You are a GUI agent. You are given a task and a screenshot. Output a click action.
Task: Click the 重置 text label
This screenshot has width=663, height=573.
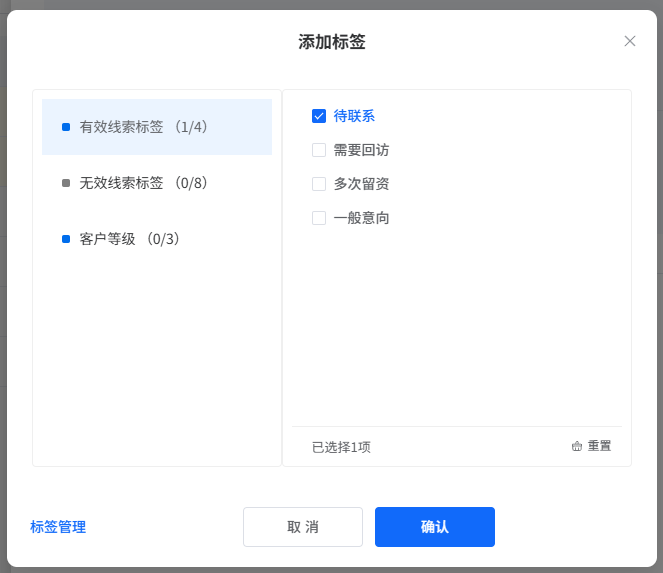600,447
